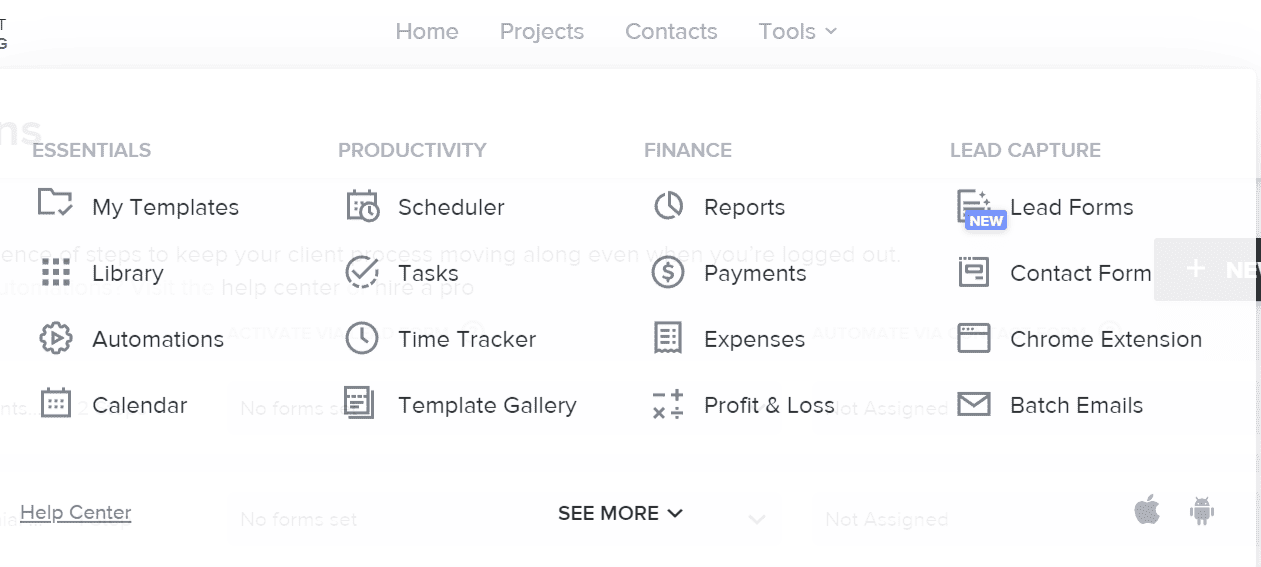Open the Payments dollar icon

click(x=668, y=272)
